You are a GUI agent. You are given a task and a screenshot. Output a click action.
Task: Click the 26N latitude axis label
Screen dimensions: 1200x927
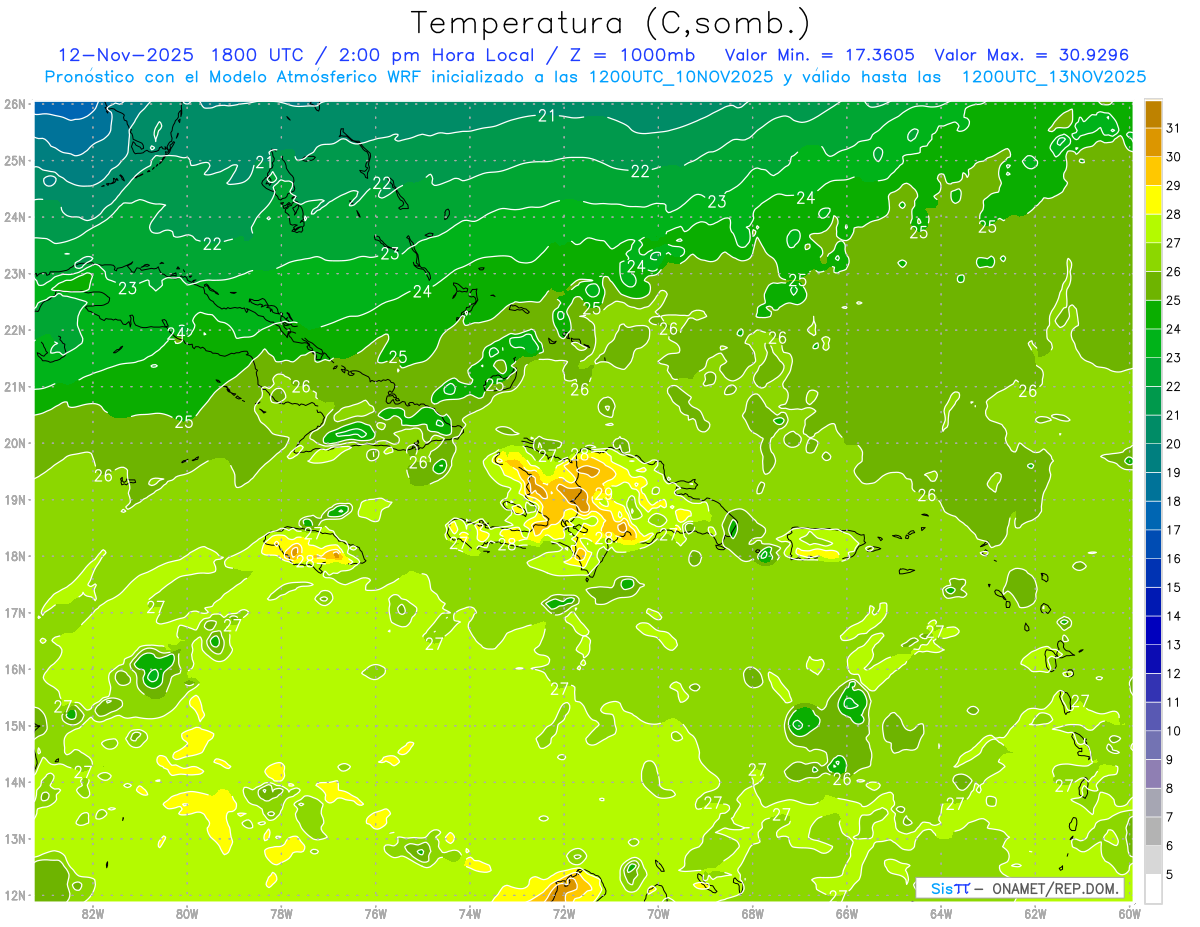click(15, 104)
